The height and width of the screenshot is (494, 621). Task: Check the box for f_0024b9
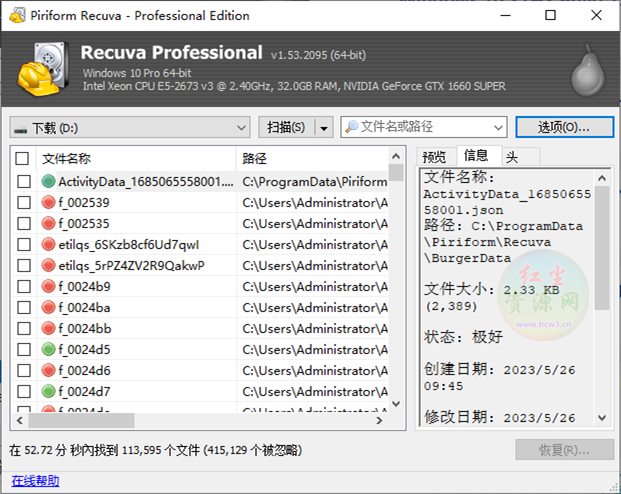click(x=24, y=286)
